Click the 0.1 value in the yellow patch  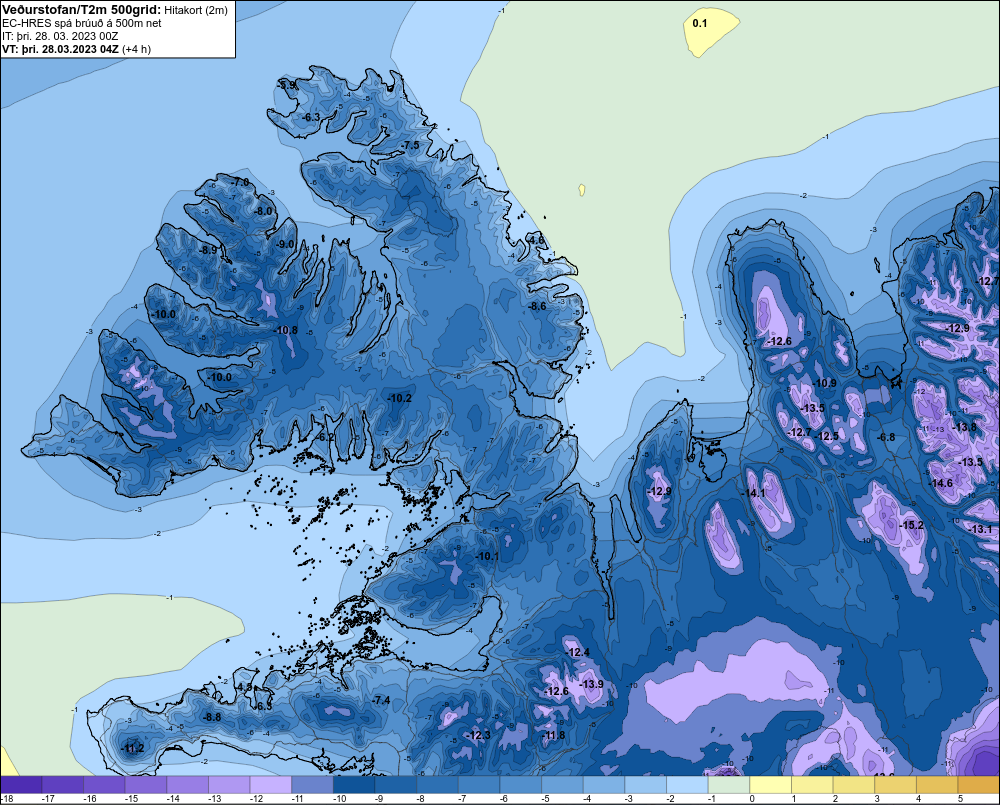(x=700, y=24)
